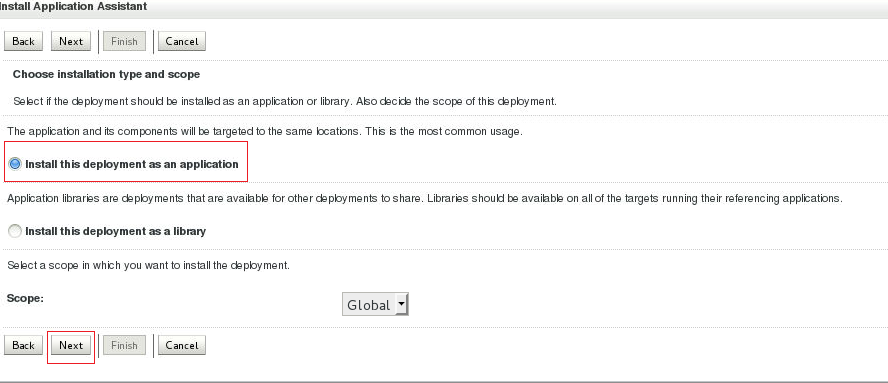Select the install as an application radio button

point(15,164)
